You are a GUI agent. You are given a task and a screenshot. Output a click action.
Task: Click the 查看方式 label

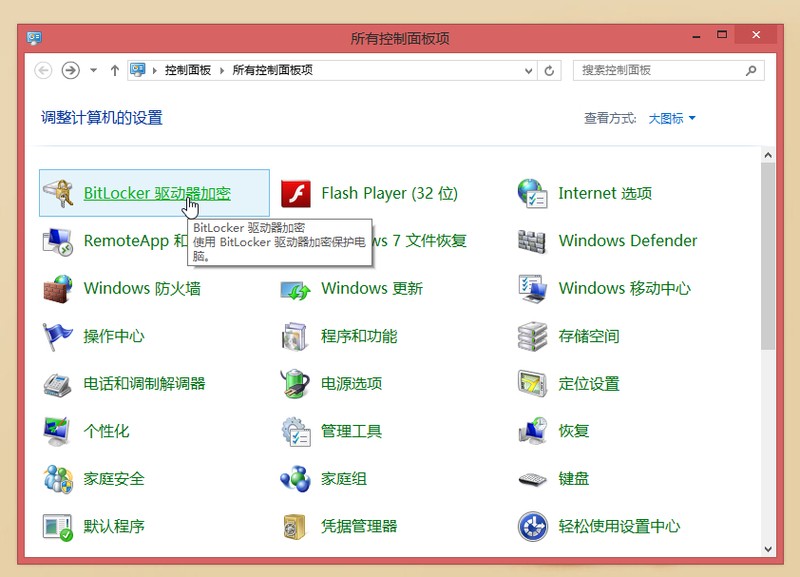coord(610,118)
